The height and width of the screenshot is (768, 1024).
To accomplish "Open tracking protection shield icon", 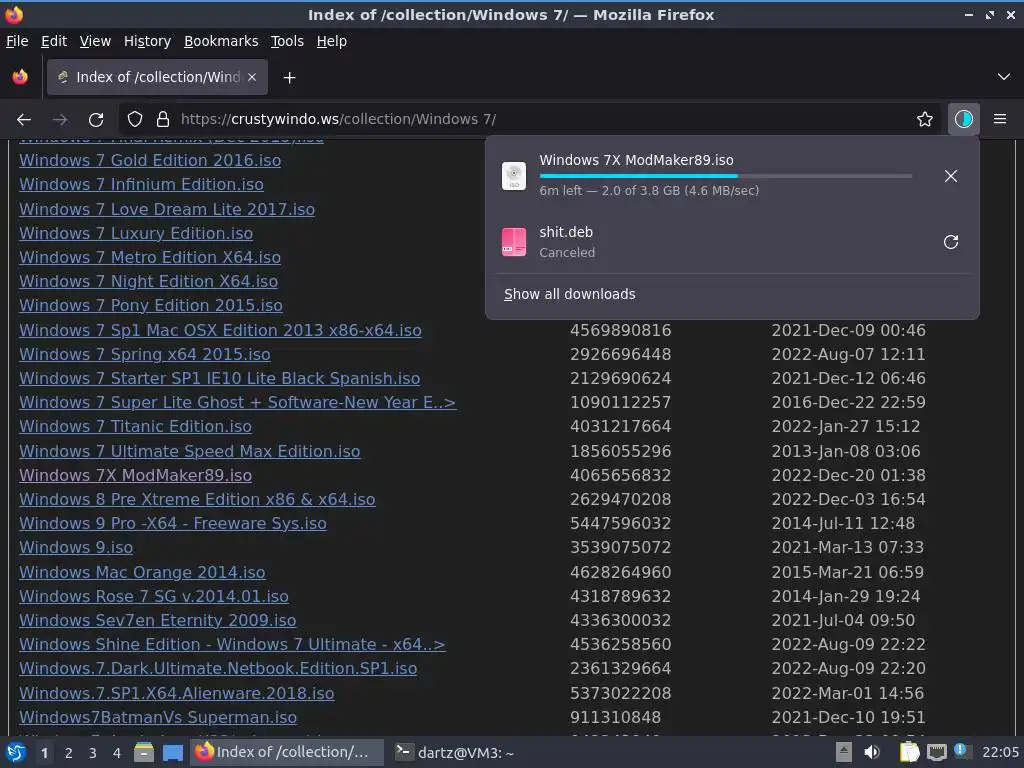I will [135, 119].
